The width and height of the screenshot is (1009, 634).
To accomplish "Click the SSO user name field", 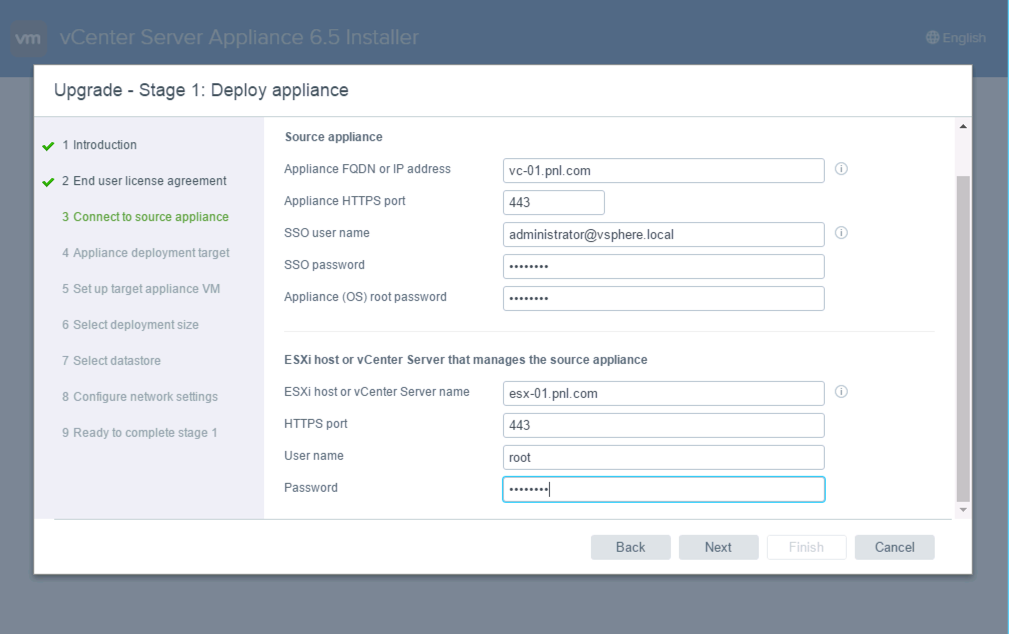I will tap(663, 234).
